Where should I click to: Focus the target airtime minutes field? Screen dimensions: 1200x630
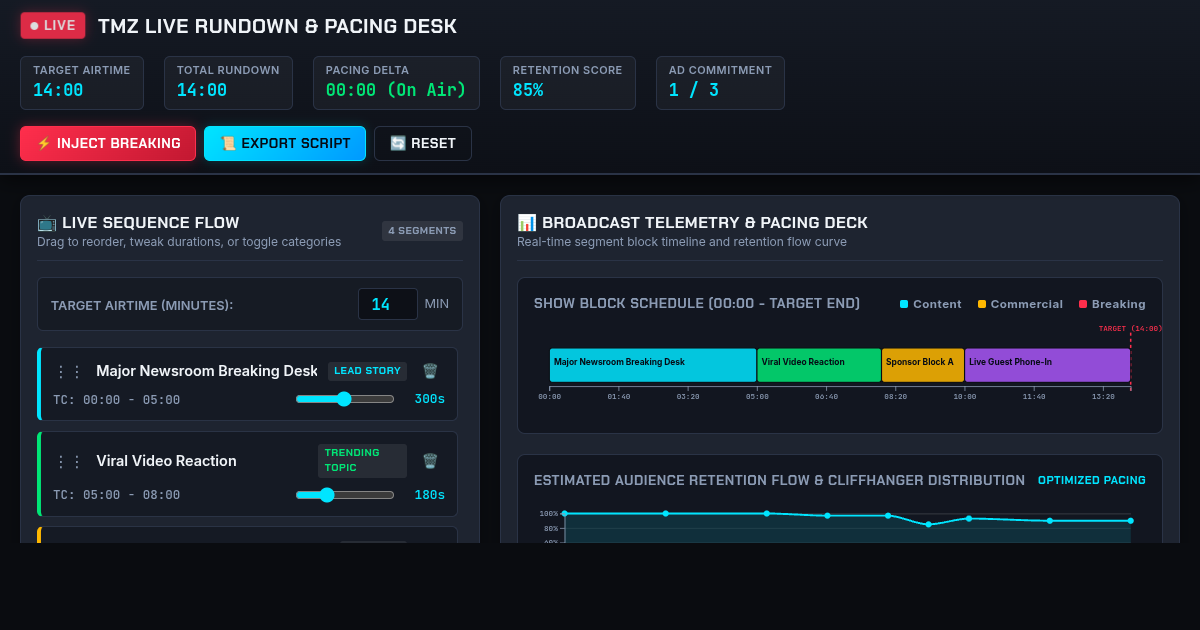(388, 304)
